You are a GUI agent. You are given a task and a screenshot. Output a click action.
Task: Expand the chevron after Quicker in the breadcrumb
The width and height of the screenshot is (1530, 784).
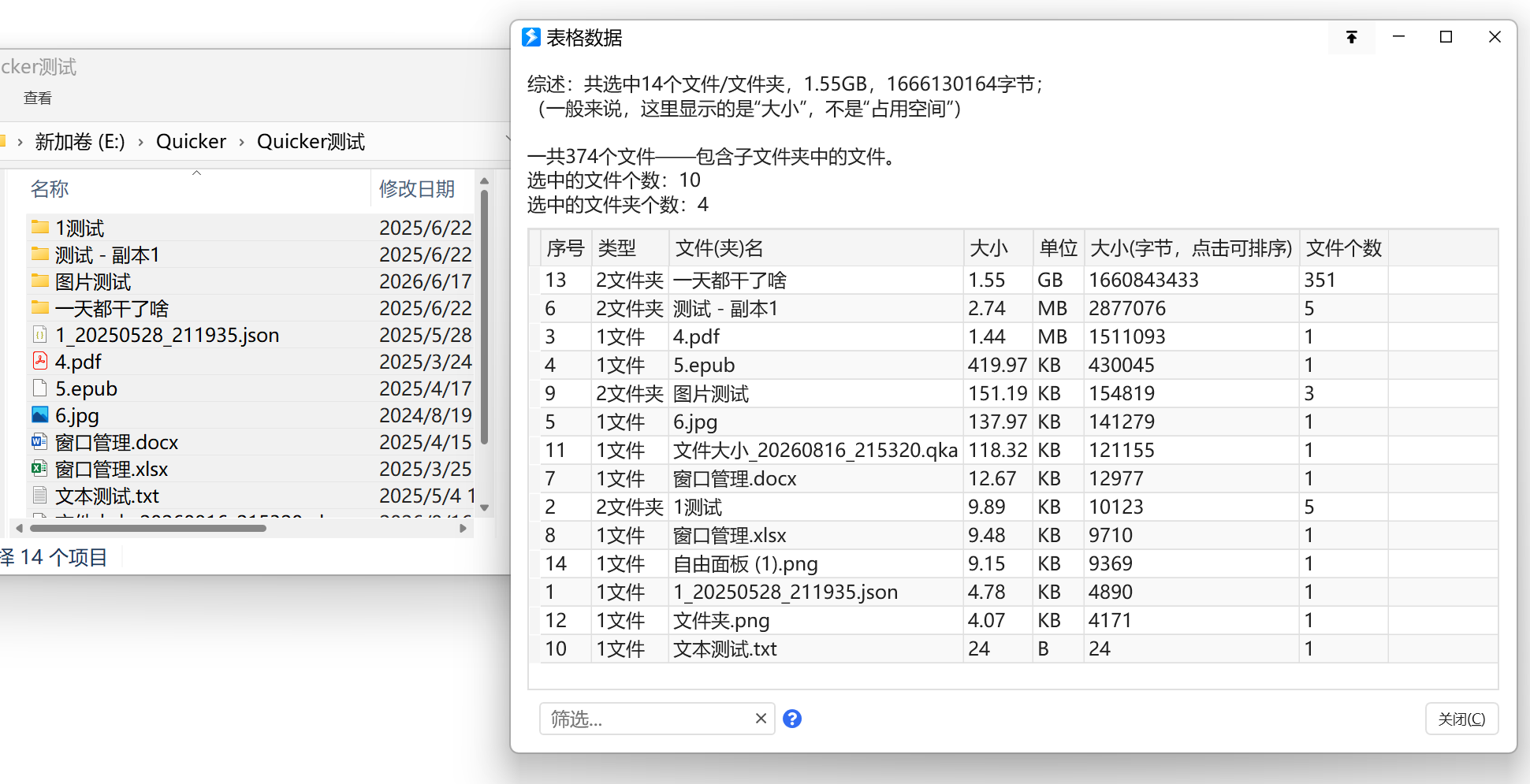click(x=241, y=142)
